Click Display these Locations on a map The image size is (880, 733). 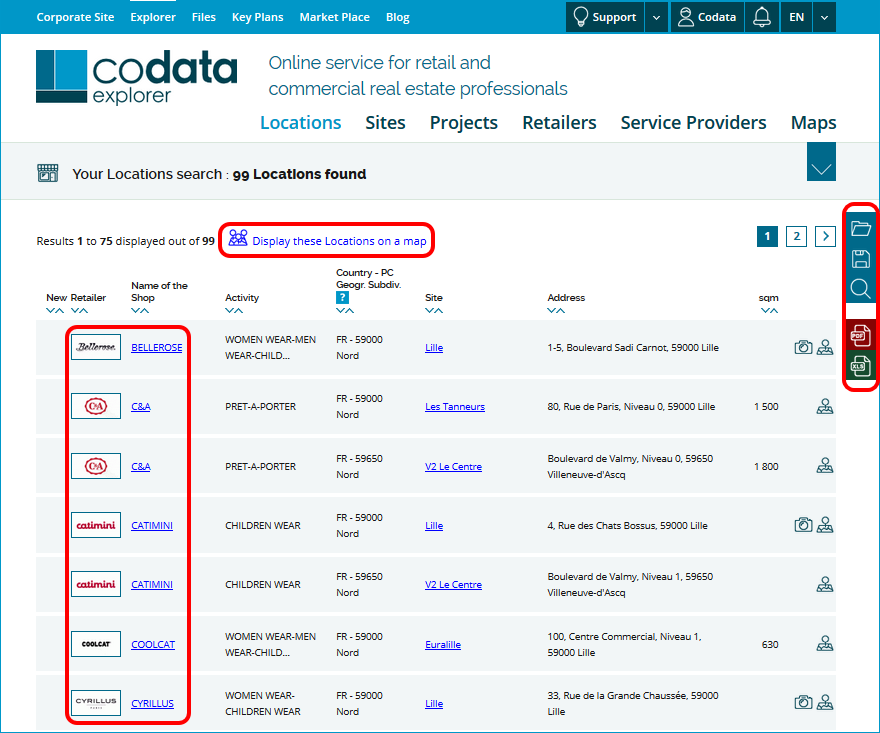[327, 240]
